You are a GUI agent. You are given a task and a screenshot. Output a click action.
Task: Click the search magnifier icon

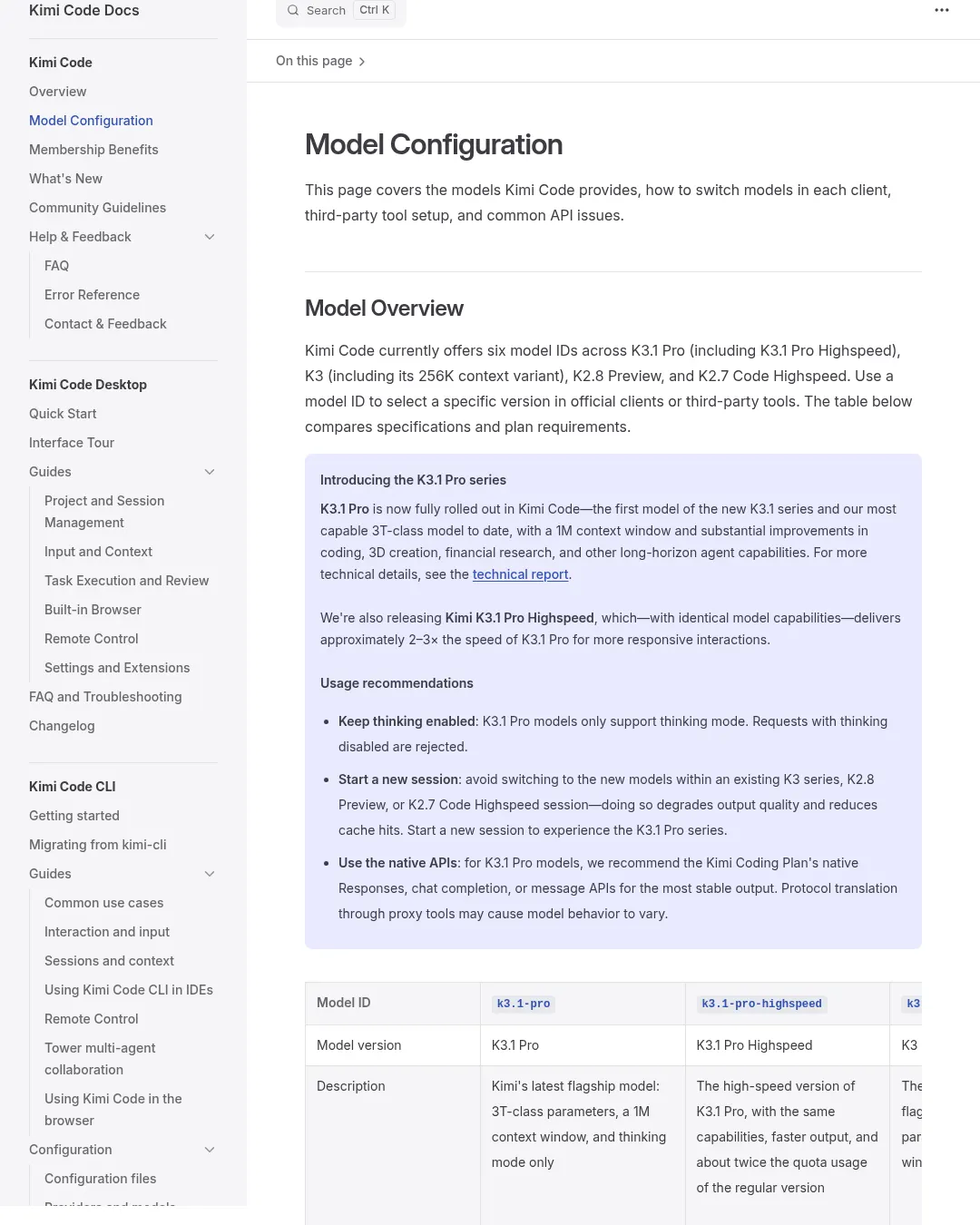[293, 10]
